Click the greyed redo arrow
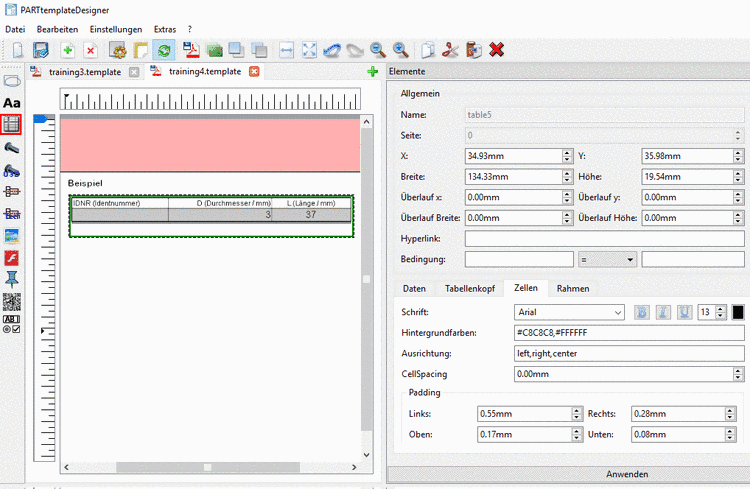Screen dimensions: 750x489 coord(355,50)
